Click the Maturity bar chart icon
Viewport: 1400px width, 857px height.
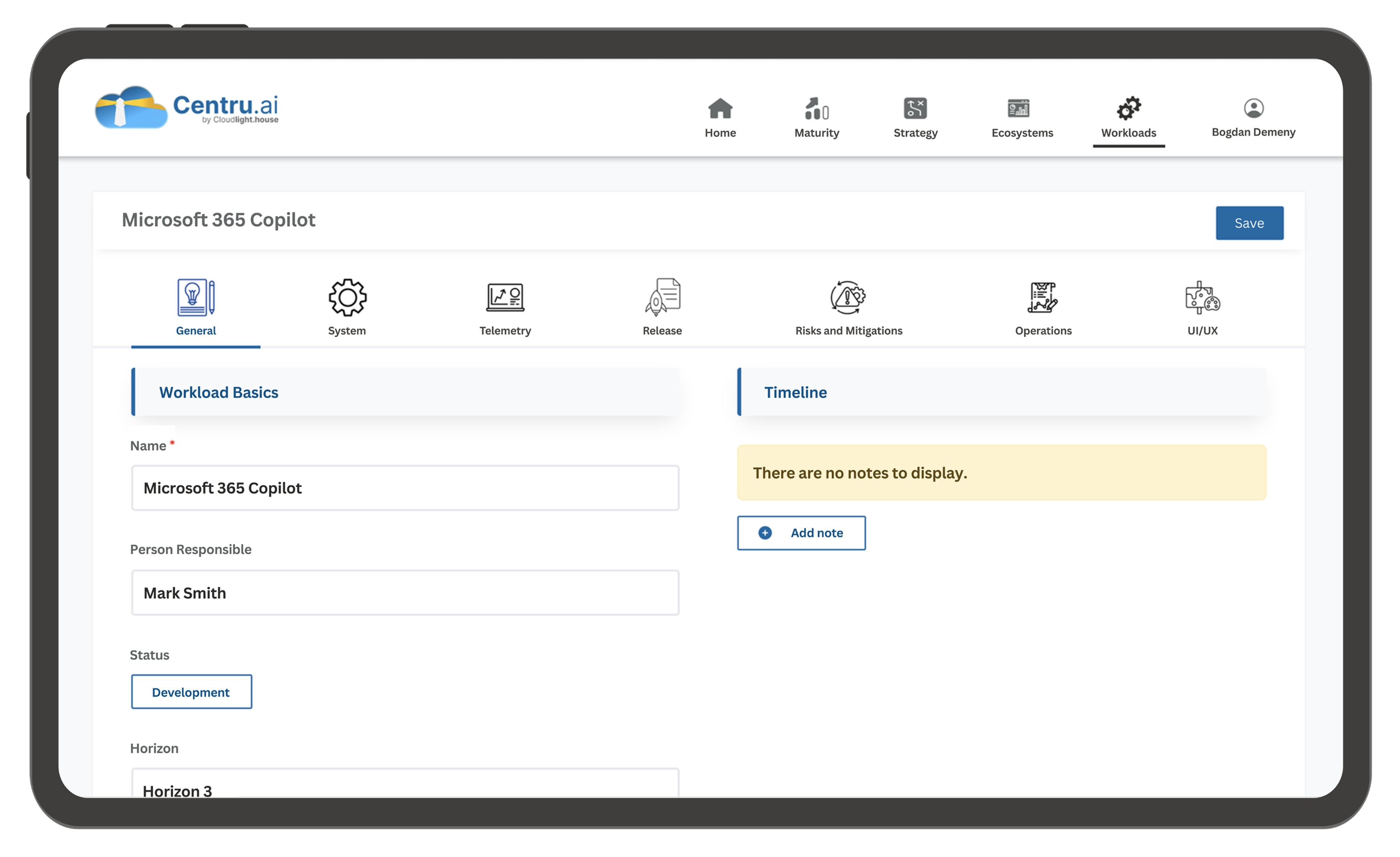tap(817, 108)
